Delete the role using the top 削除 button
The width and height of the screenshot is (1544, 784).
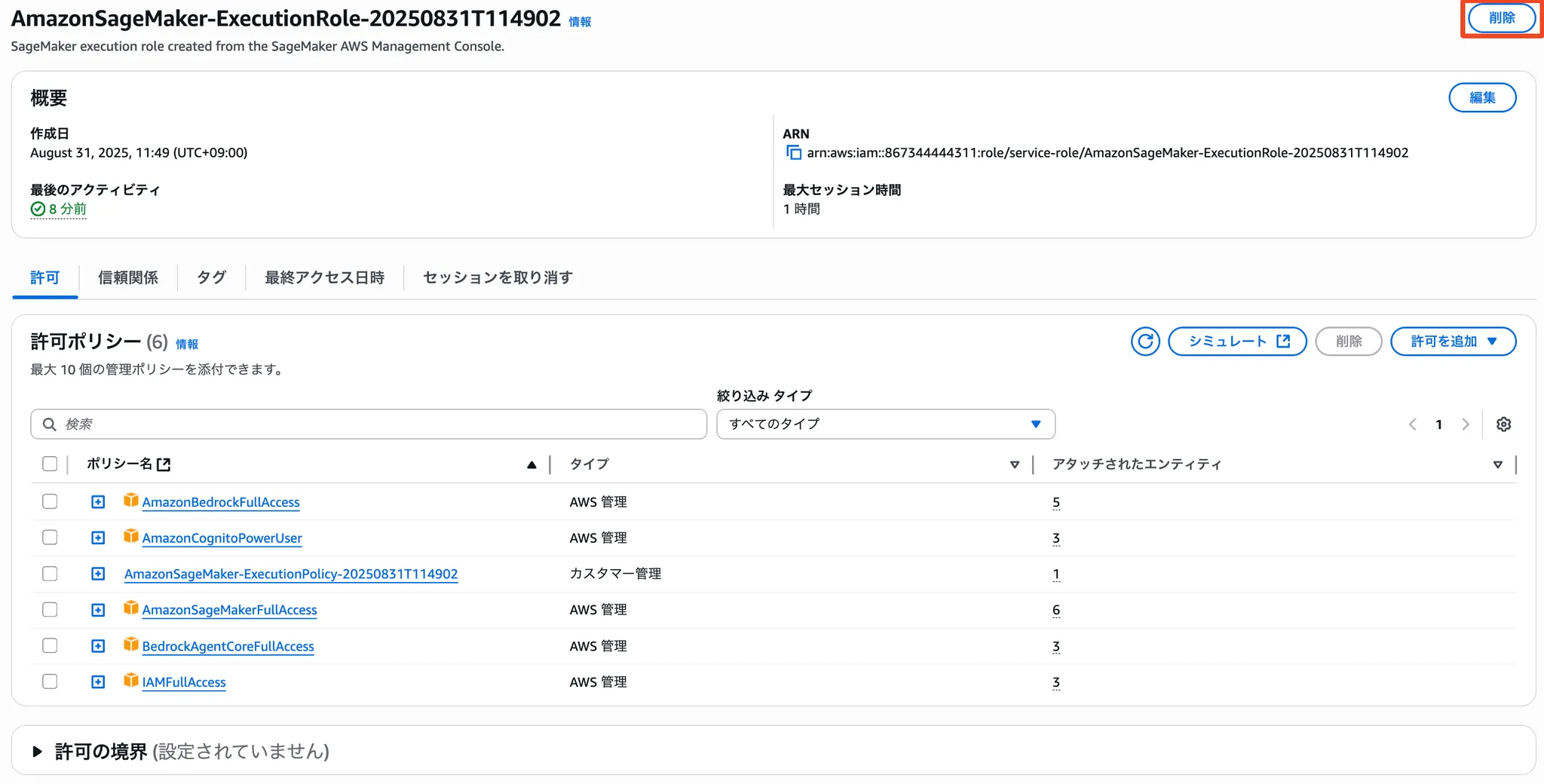(1502, 18)
